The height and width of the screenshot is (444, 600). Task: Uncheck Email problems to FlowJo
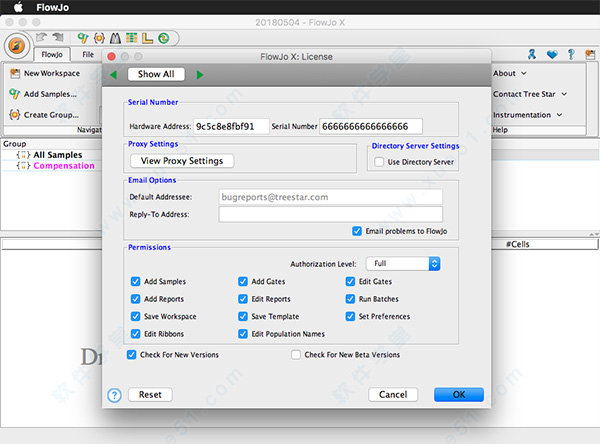pos(357,231)
